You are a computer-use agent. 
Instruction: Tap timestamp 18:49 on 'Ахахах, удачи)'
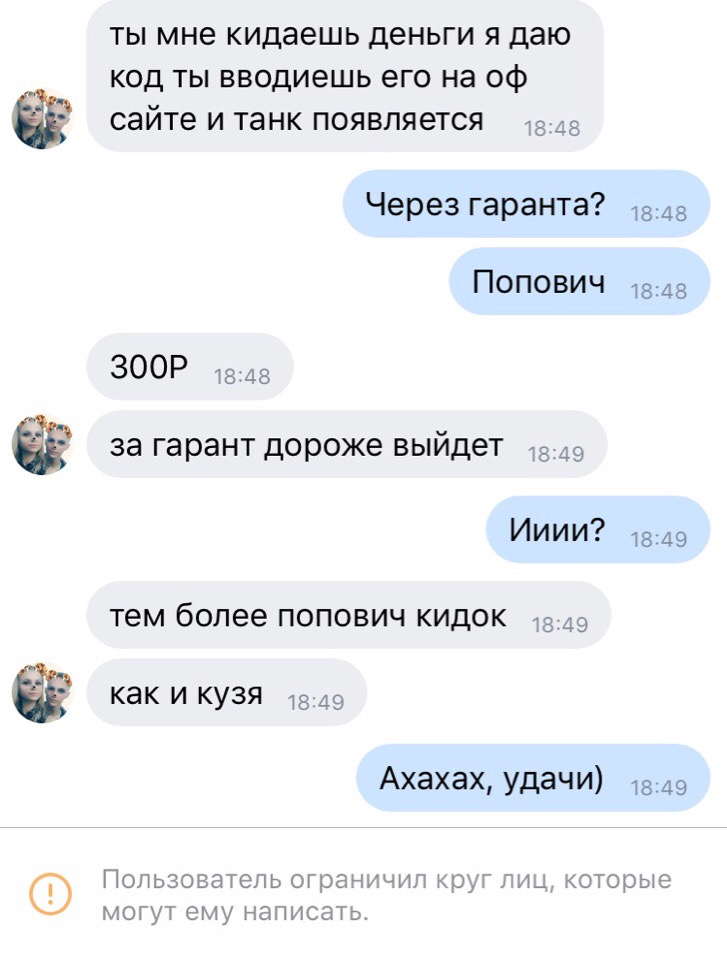coord(658,787)
